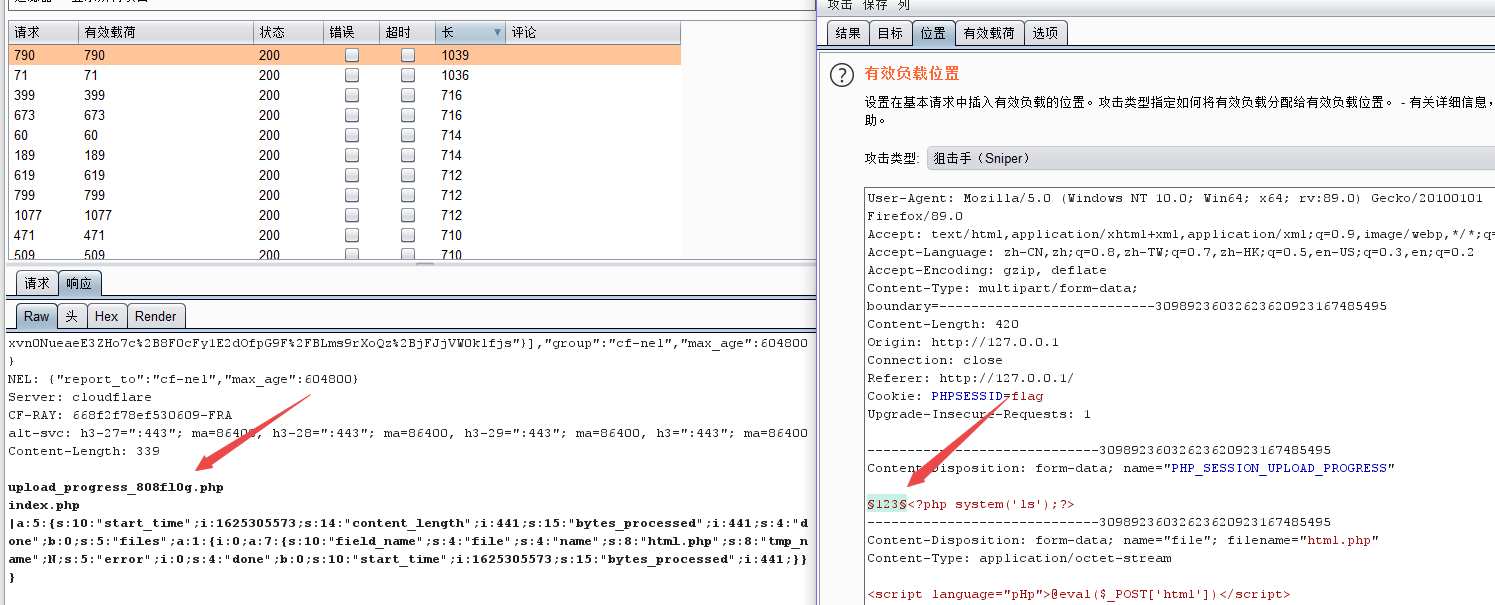This screenshot has width=1495, height=605.
Task: Open the 目标 tab
Action: point(890,33)
